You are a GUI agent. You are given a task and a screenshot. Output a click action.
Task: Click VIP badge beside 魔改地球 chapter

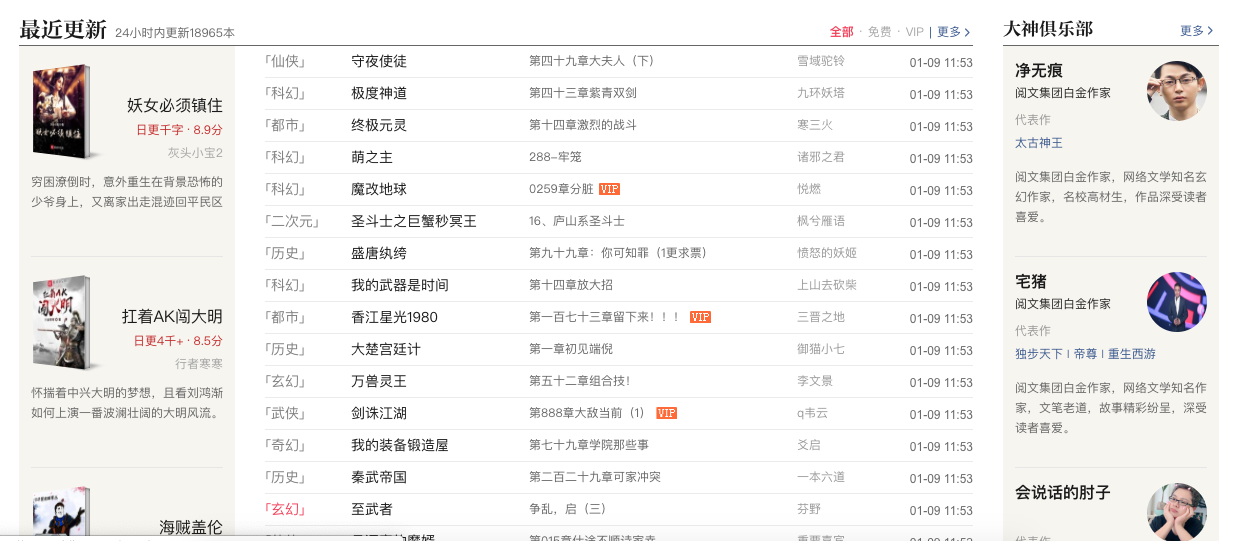[609, 189]
